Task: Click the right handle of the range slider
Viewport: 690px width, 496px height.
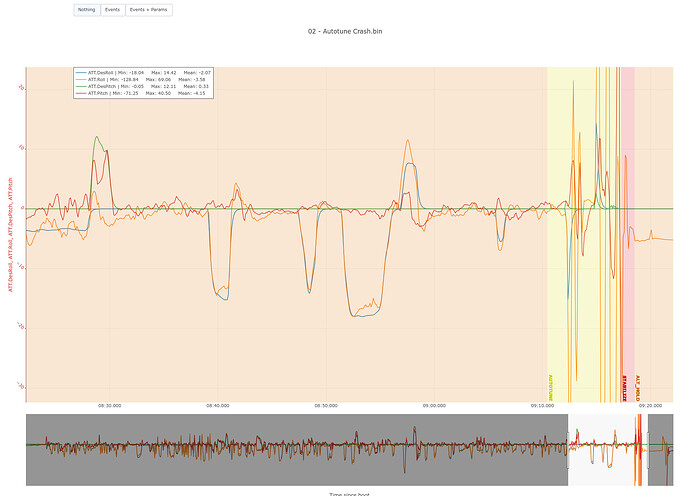Action: (x=648, y=450)
